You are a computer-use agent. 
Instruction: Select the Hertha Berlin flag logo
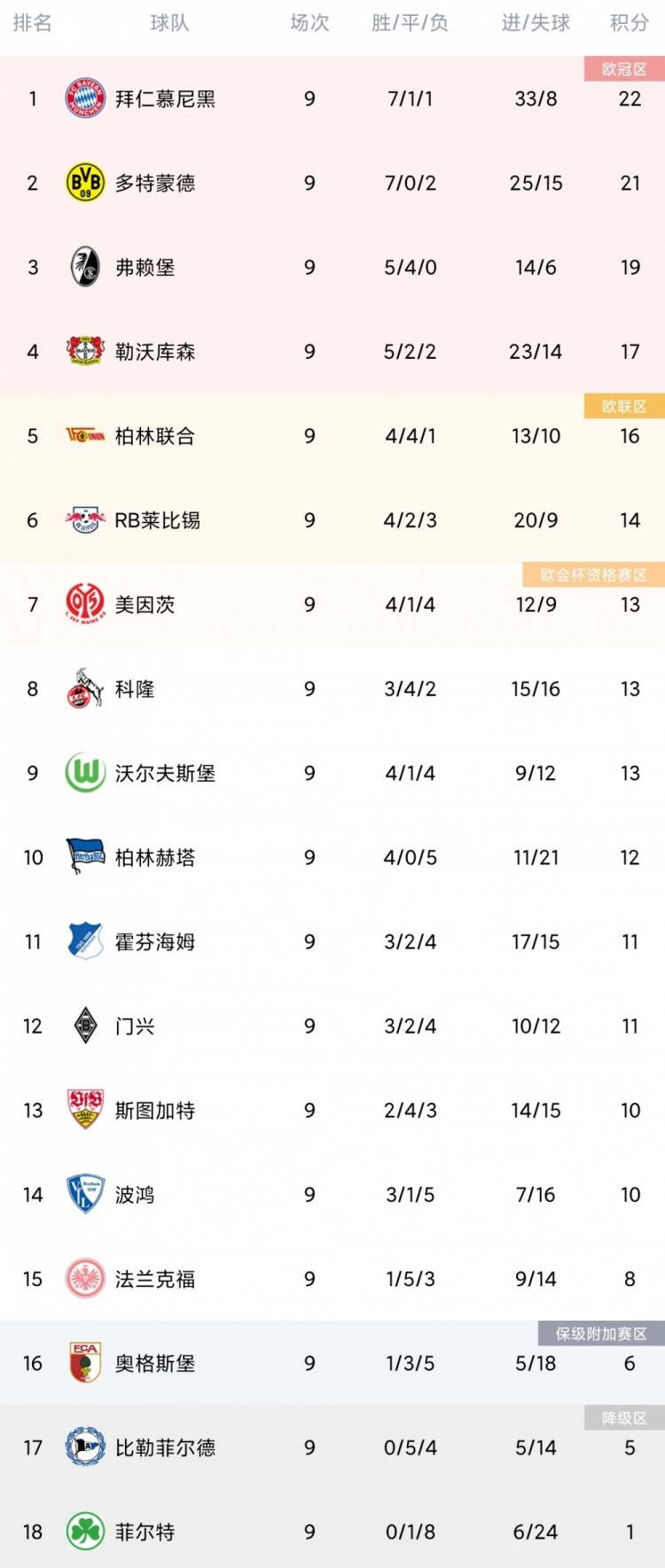pyautogui.click(x=85, y=857)
